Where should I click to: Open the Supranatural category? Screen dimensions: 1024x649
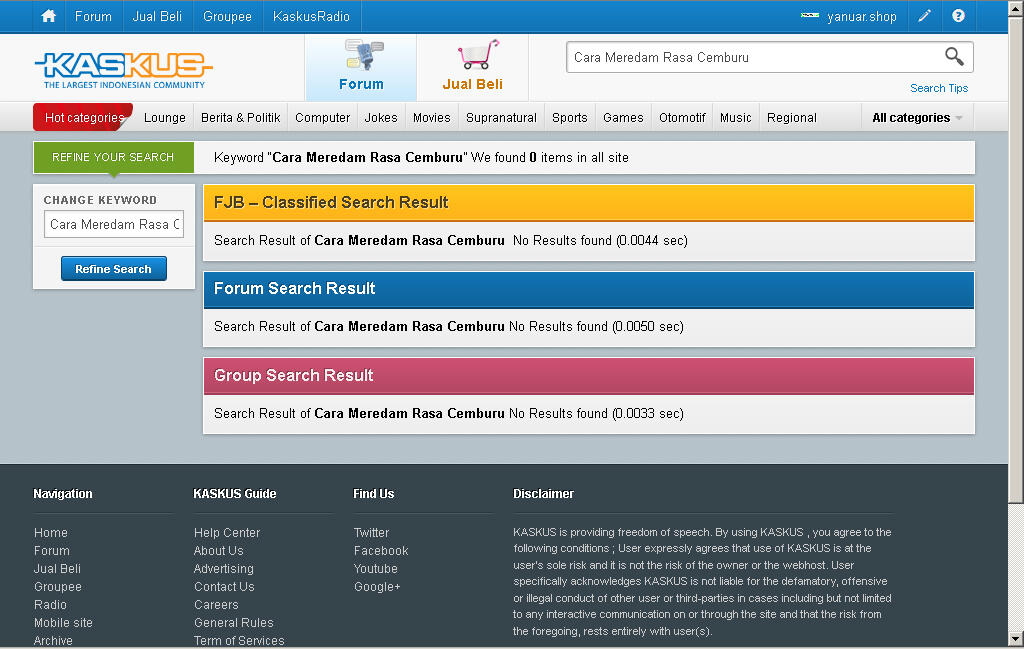[502, 118]
